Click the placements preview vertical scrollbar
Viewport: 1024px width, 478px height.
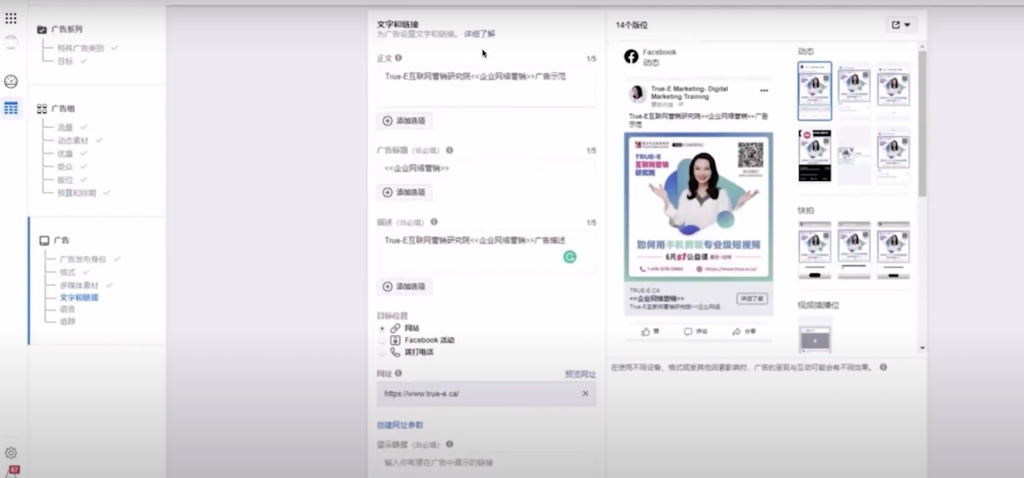point(922,123)
